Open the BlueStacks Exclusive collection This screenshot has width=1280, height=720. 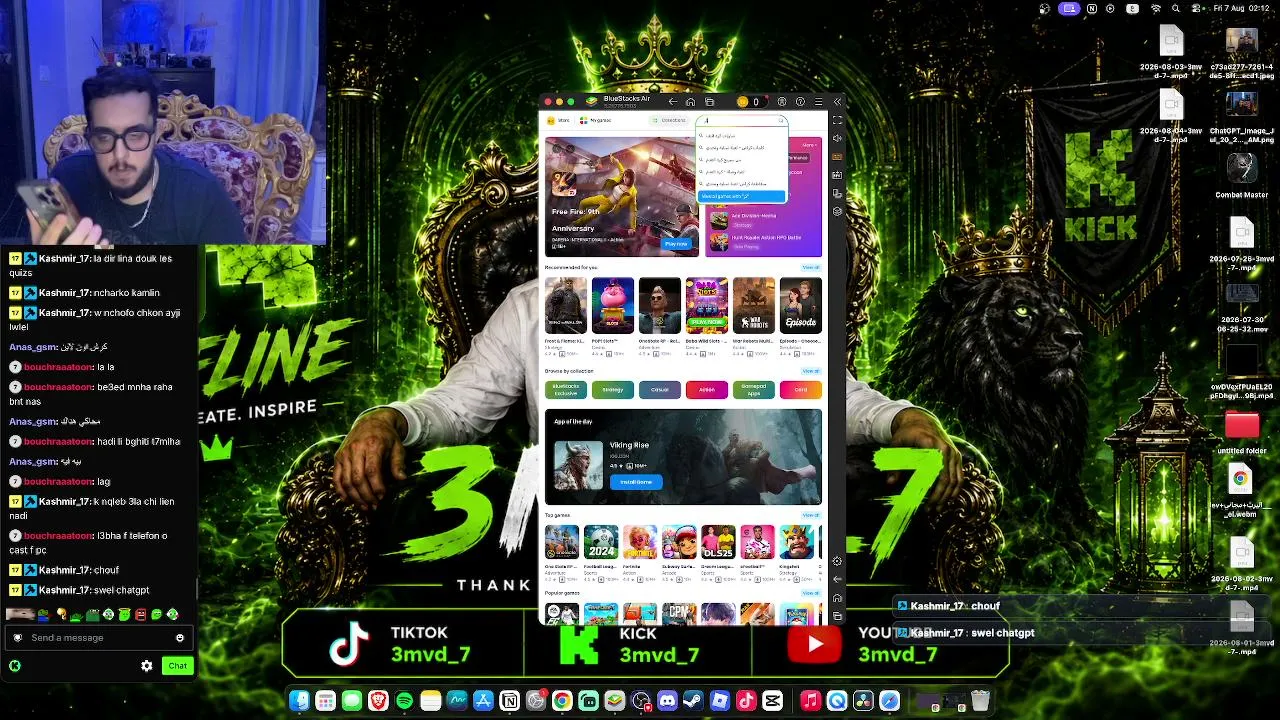click(x=566, y=389)
